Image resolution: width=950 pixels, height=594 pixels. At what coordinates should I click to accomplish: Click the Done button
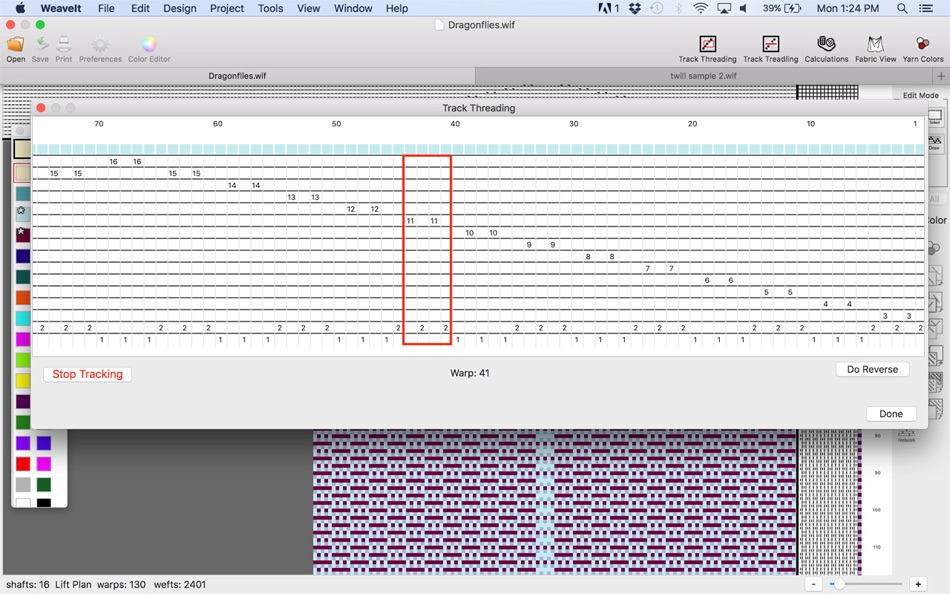point(890,414)
